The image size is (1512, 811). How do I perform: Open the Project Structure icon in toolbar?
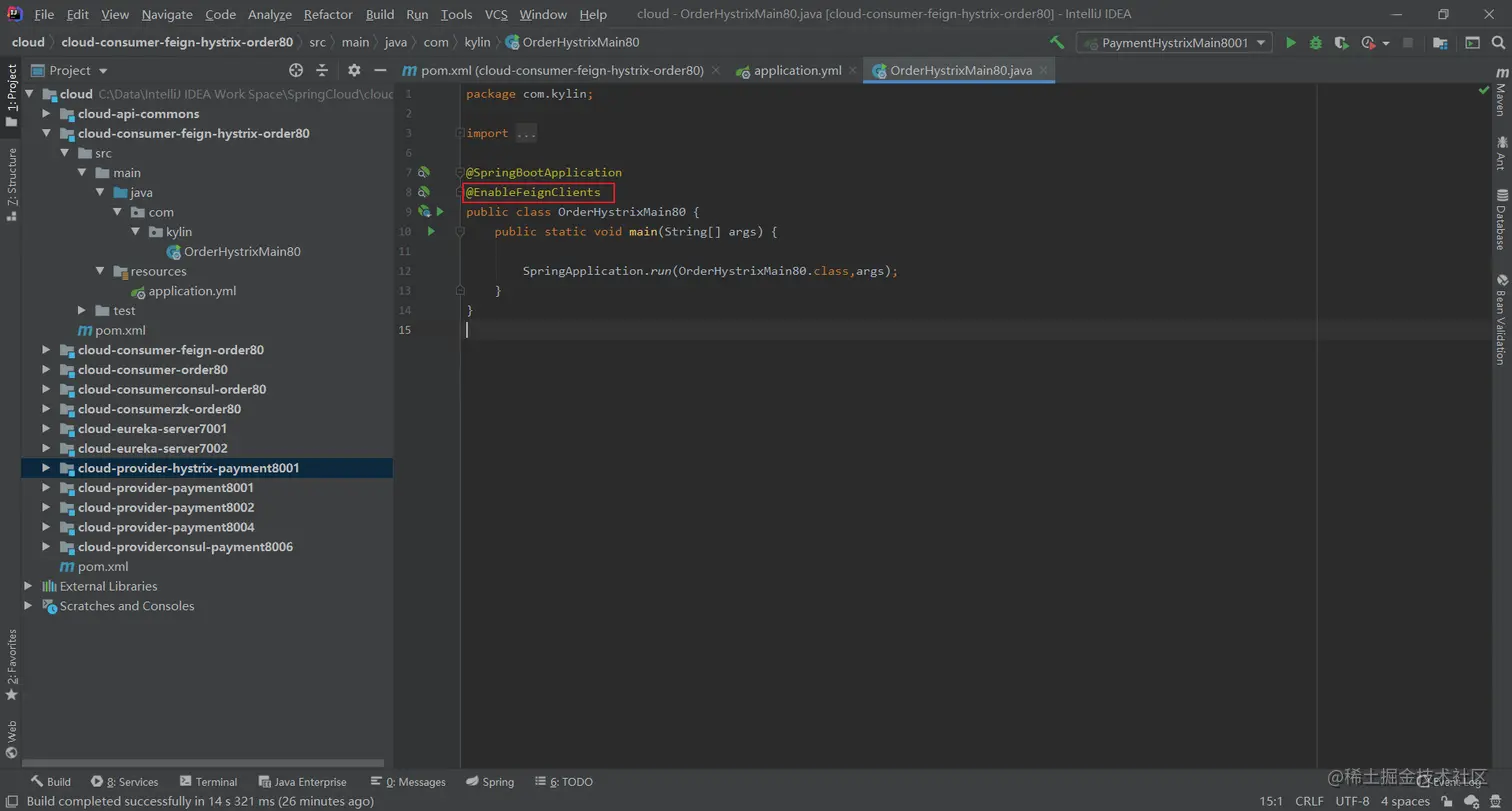[1440, 43]
